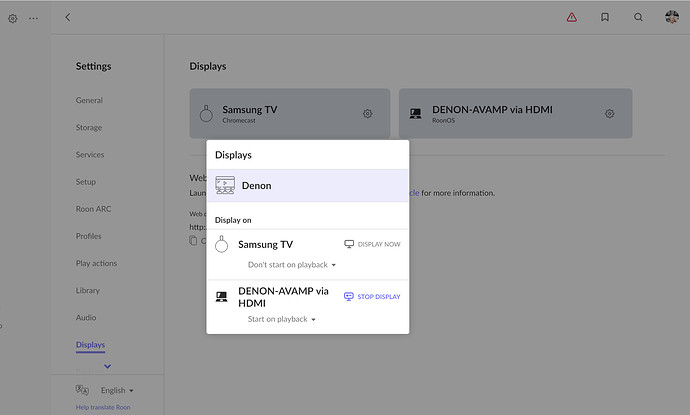Open Samsung TV card settings gear
The height and width of the screenshot is (415, 690).
367,114
